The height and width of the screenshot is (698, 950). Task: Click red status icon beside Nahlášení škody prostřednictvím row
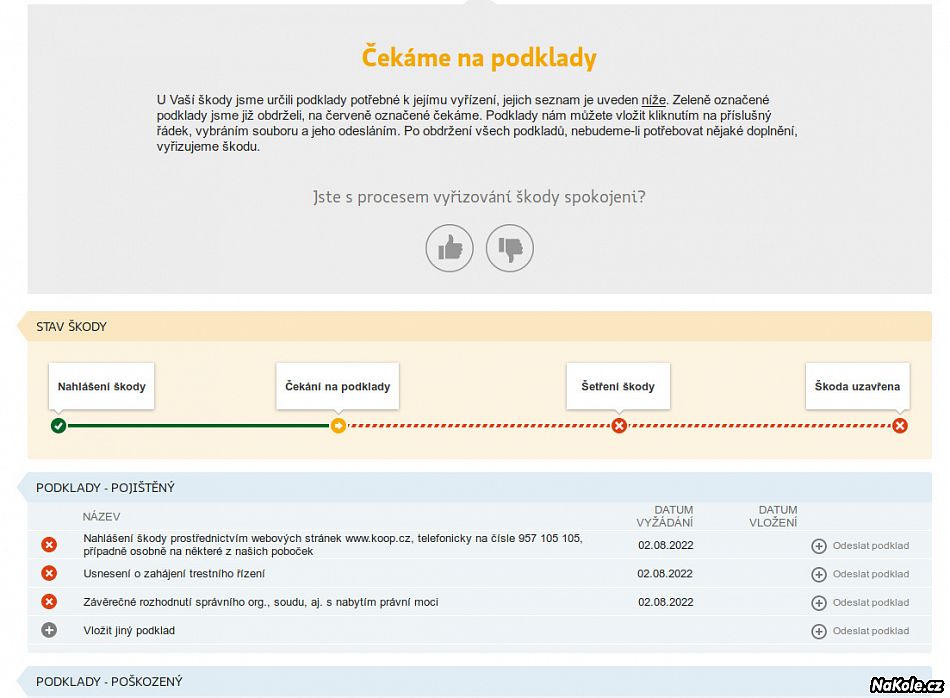click(49, 545)
